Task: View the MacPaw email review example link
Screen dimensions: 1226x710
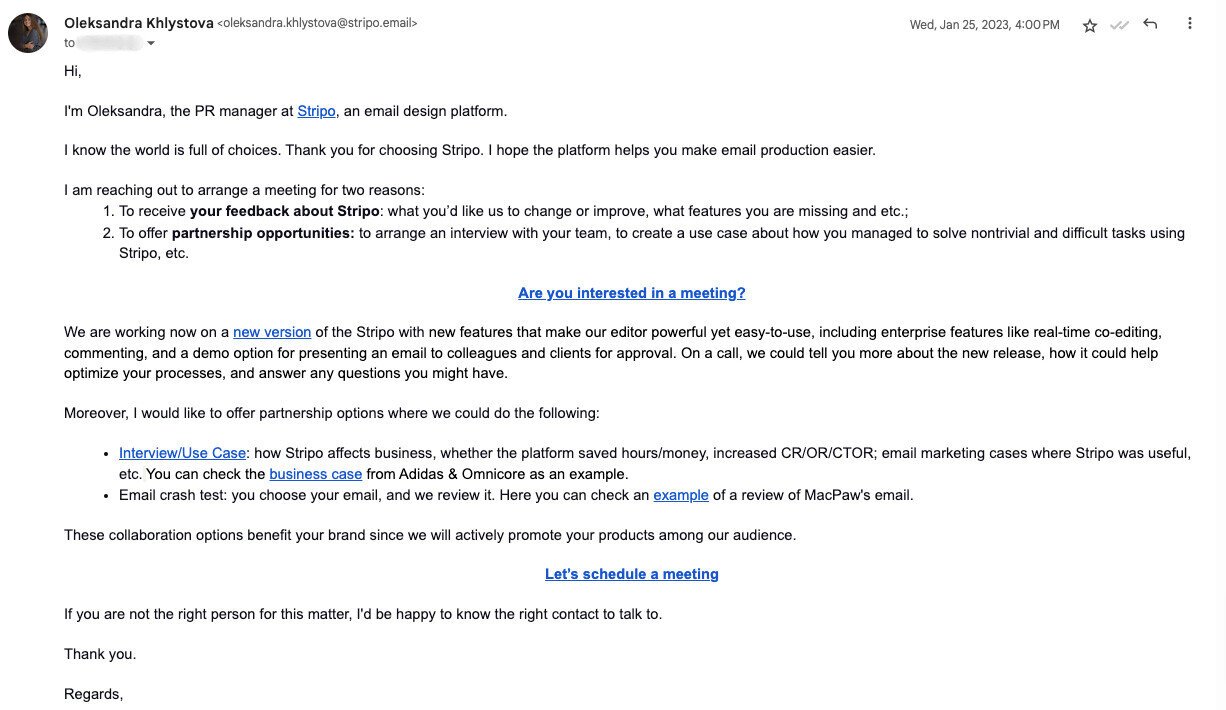Action: [x=681, y=494]
